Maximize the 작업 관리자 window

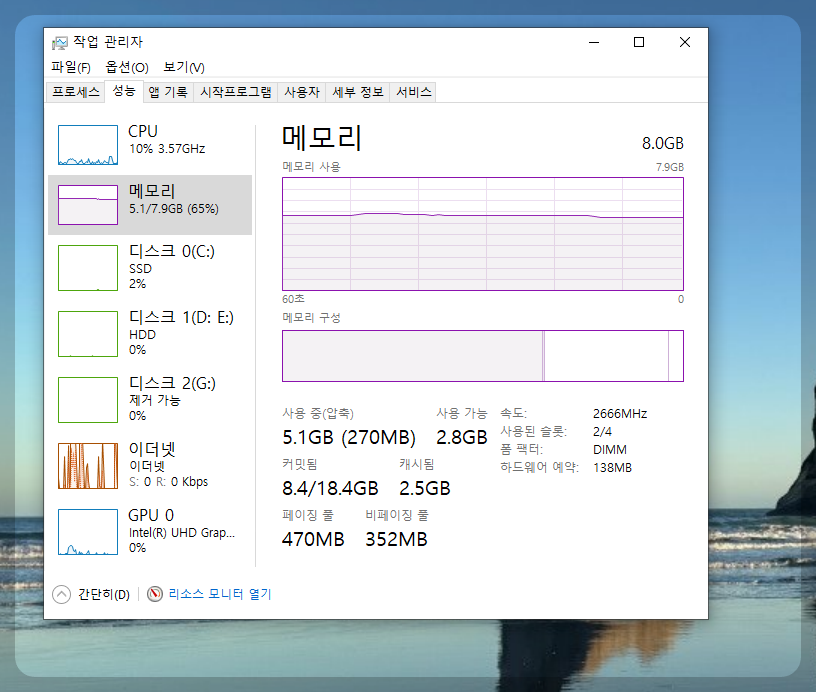pyautogui.click(x=639, y=42)
